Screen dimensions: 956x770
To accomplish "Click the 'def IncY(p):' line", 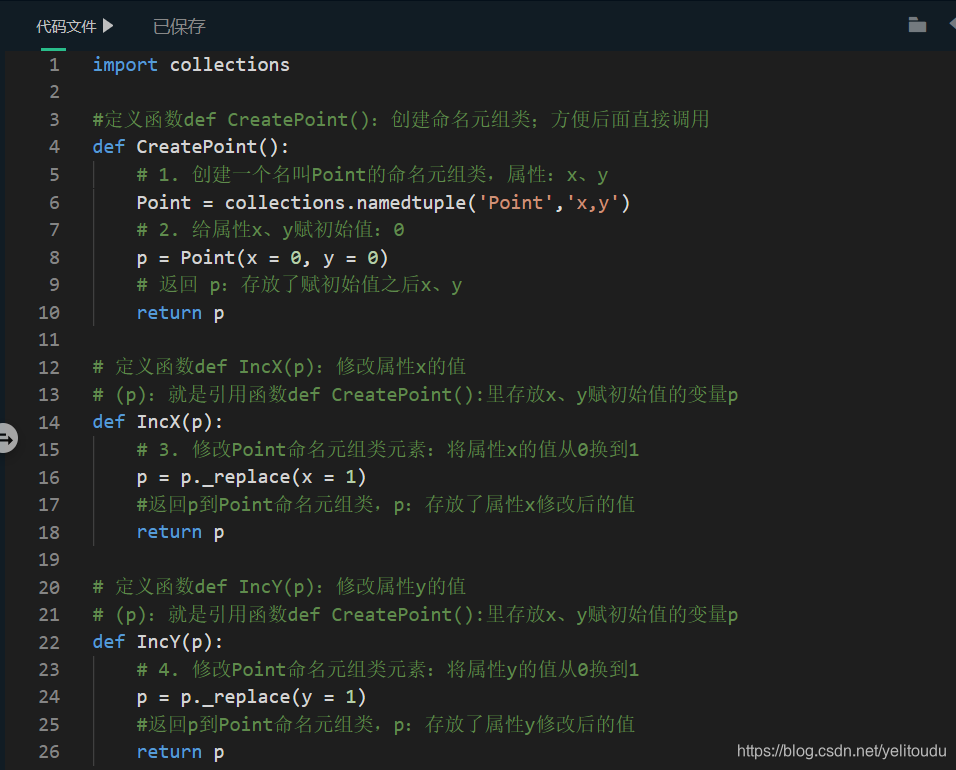I will click(x=157, y=642).
